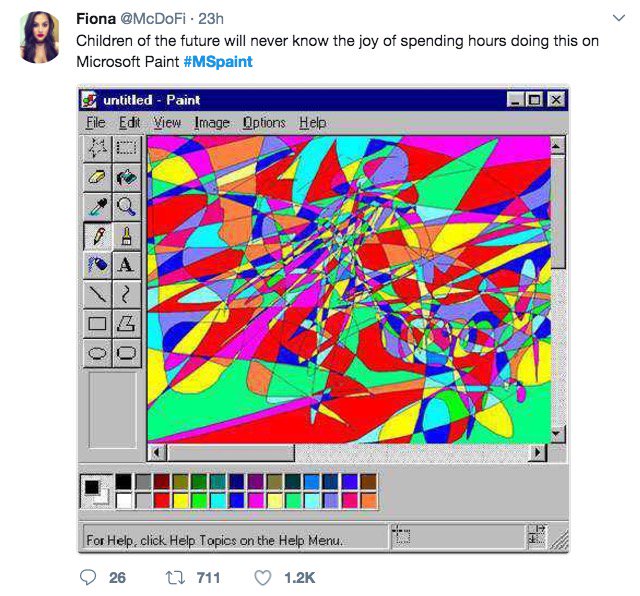
Task: Like the tweet with heart icon
Action: [x=262, y=578]
